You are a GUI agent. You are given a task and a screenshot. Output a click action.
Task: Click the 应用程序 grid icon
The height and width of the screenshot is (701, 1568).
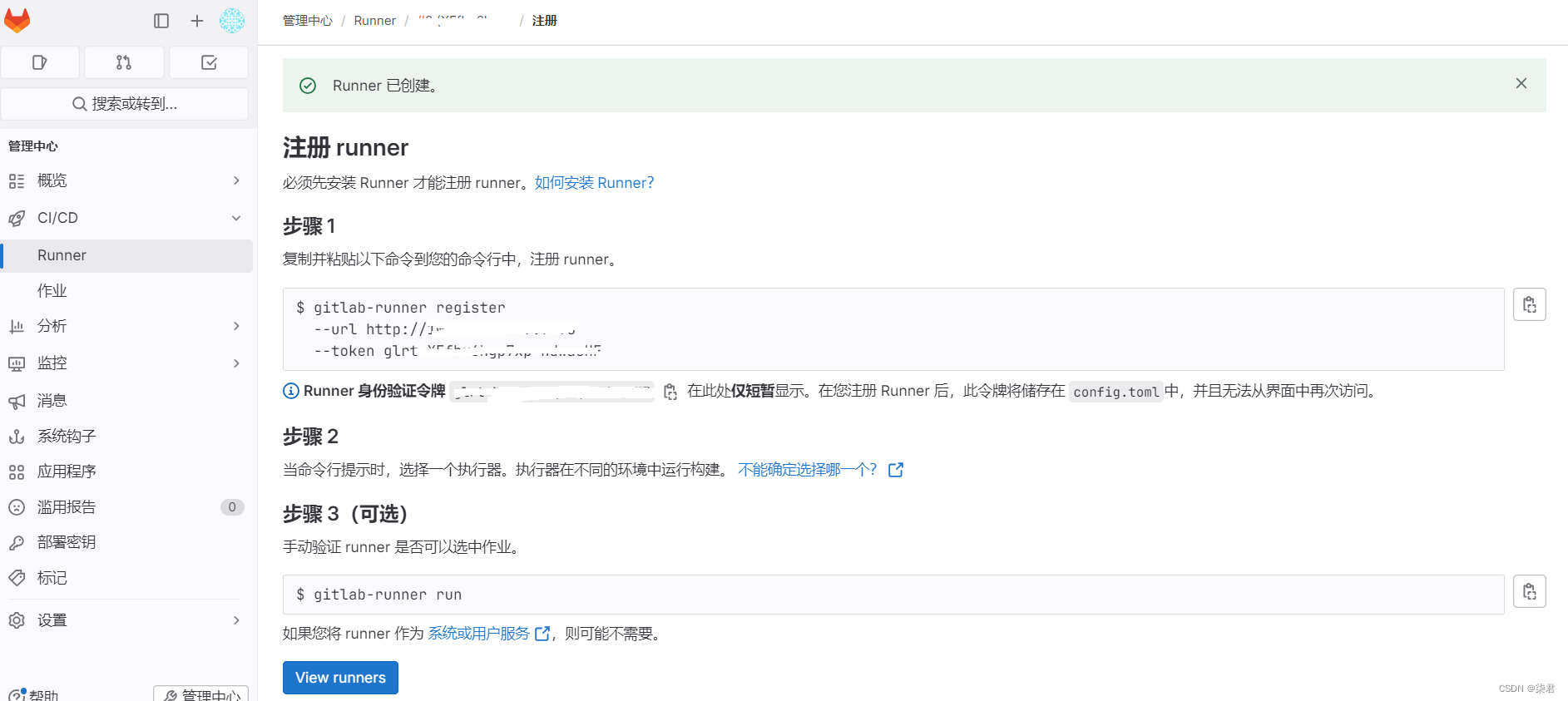click(x=17, y=471)
